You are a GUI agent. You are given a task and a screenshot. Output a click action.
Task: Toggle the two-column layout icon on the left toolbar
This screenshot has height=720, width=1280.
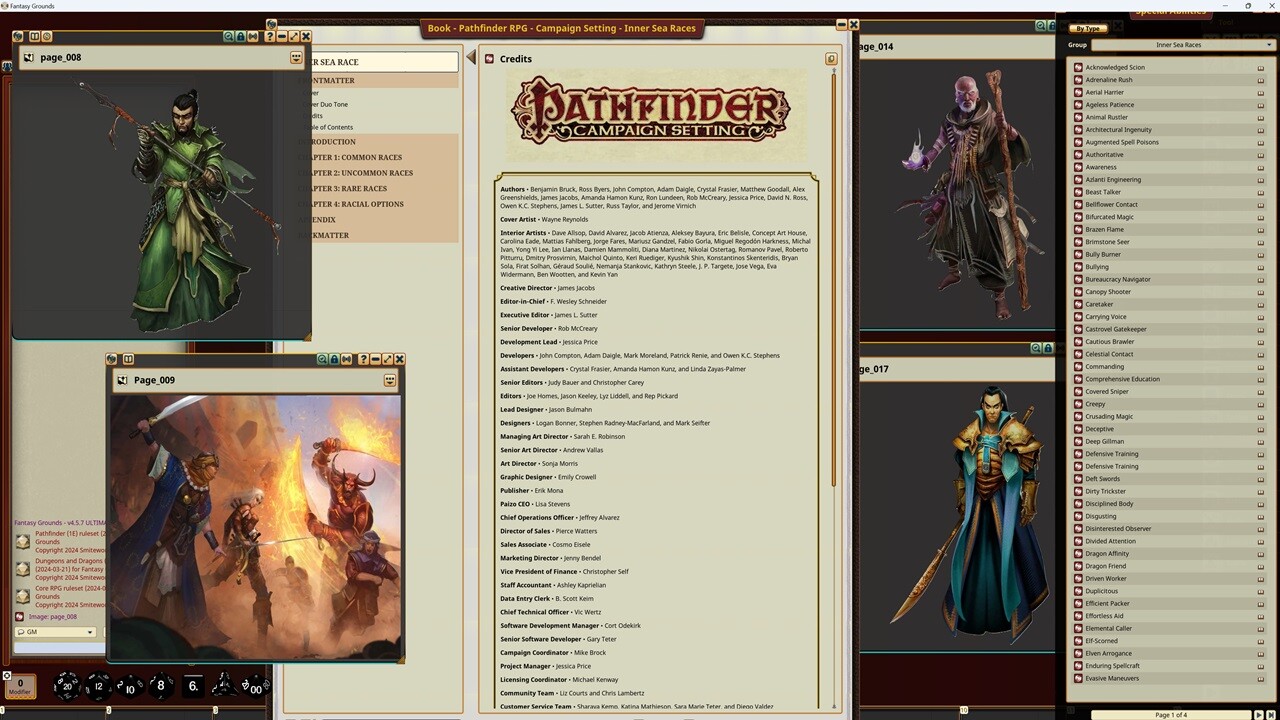point(34,36)
